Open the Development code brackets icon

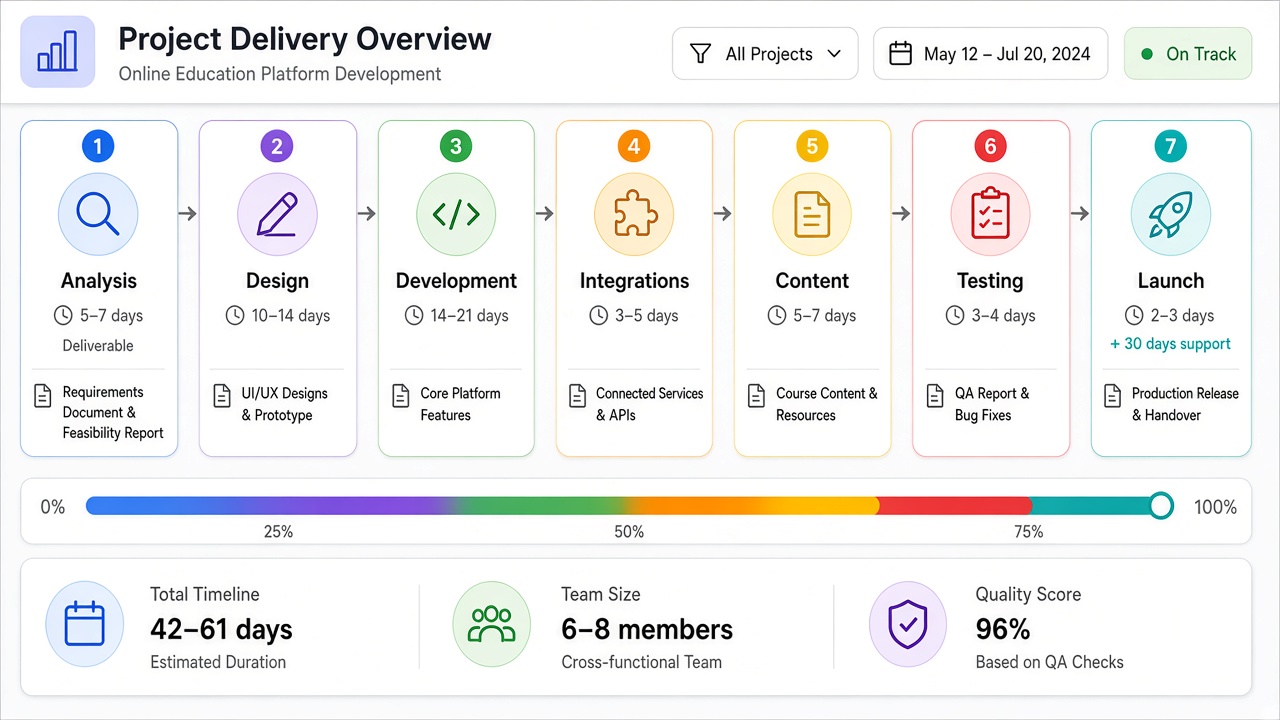coord(456,214)
